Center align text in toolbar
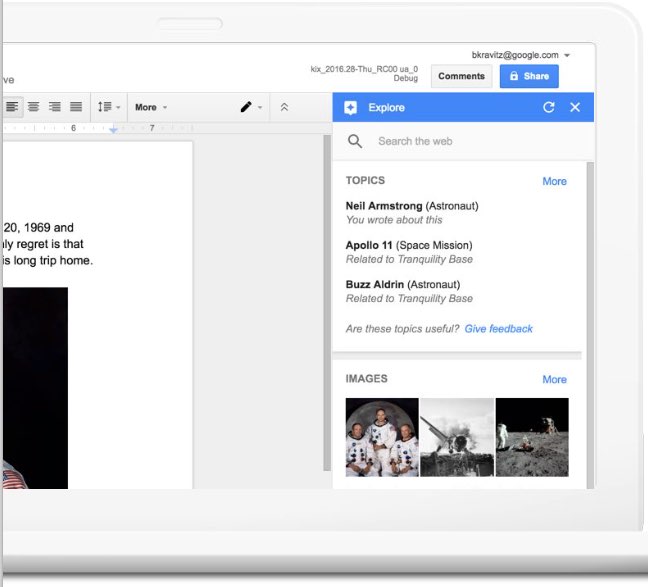Screen dimensions: 648x587 [x=33, y=107]
